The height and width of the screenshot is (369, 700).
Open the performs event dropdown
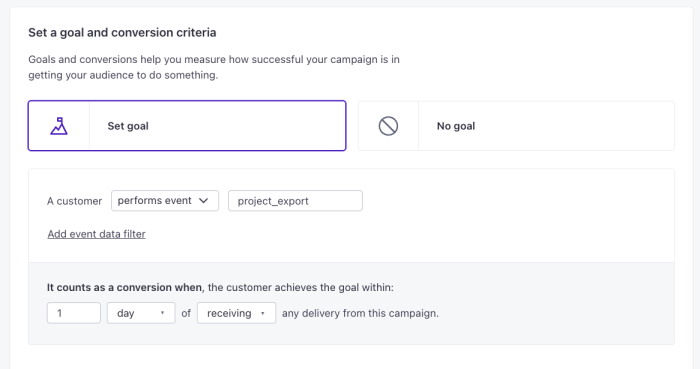pos(165,201)
